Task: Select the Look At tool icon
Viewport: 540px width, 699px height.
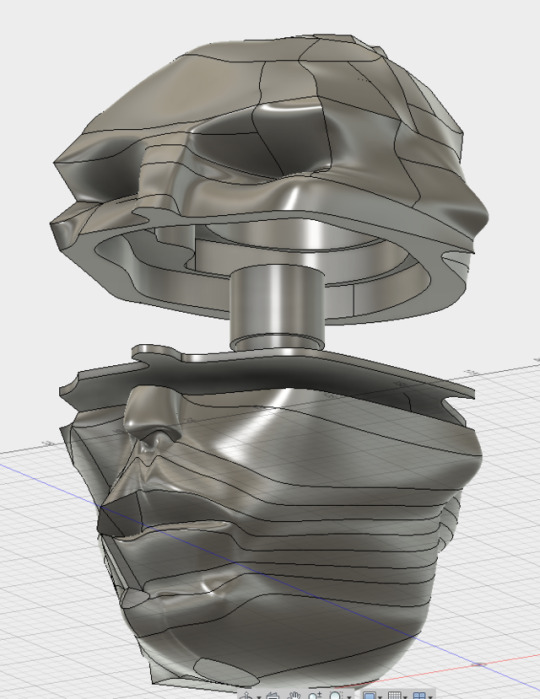Action: tap(272, 695)
